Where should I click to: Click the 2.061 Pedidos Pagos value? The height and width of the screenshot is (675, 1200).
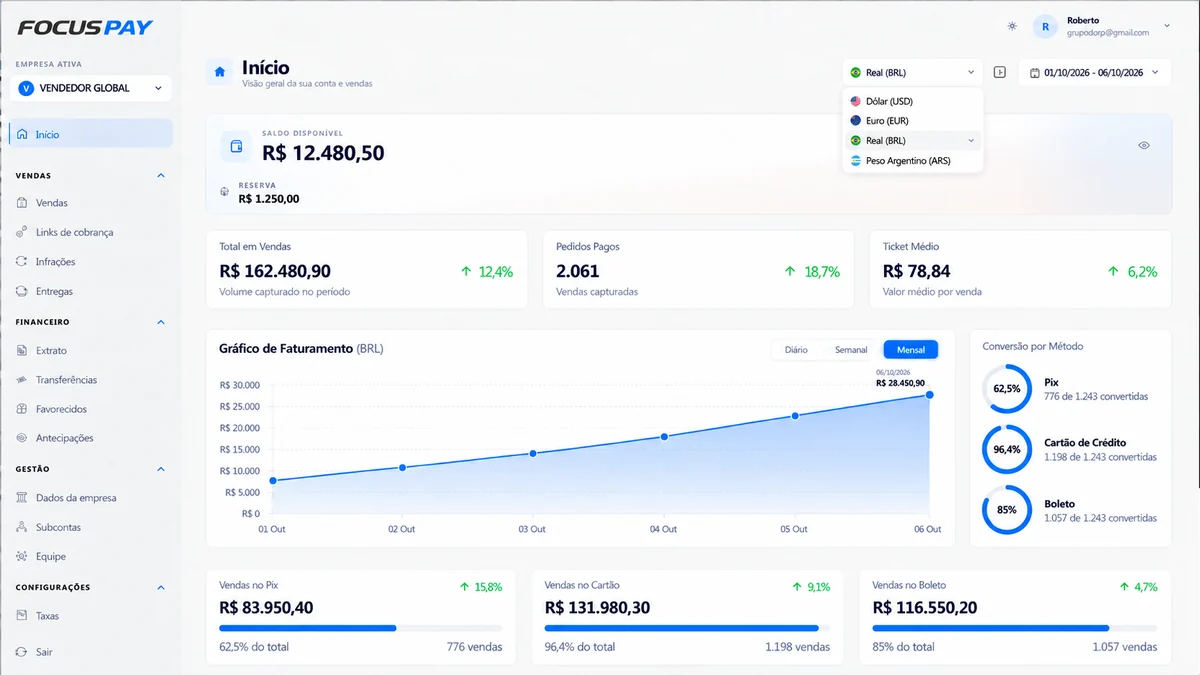pyautogui.click(x=578, y=271)
